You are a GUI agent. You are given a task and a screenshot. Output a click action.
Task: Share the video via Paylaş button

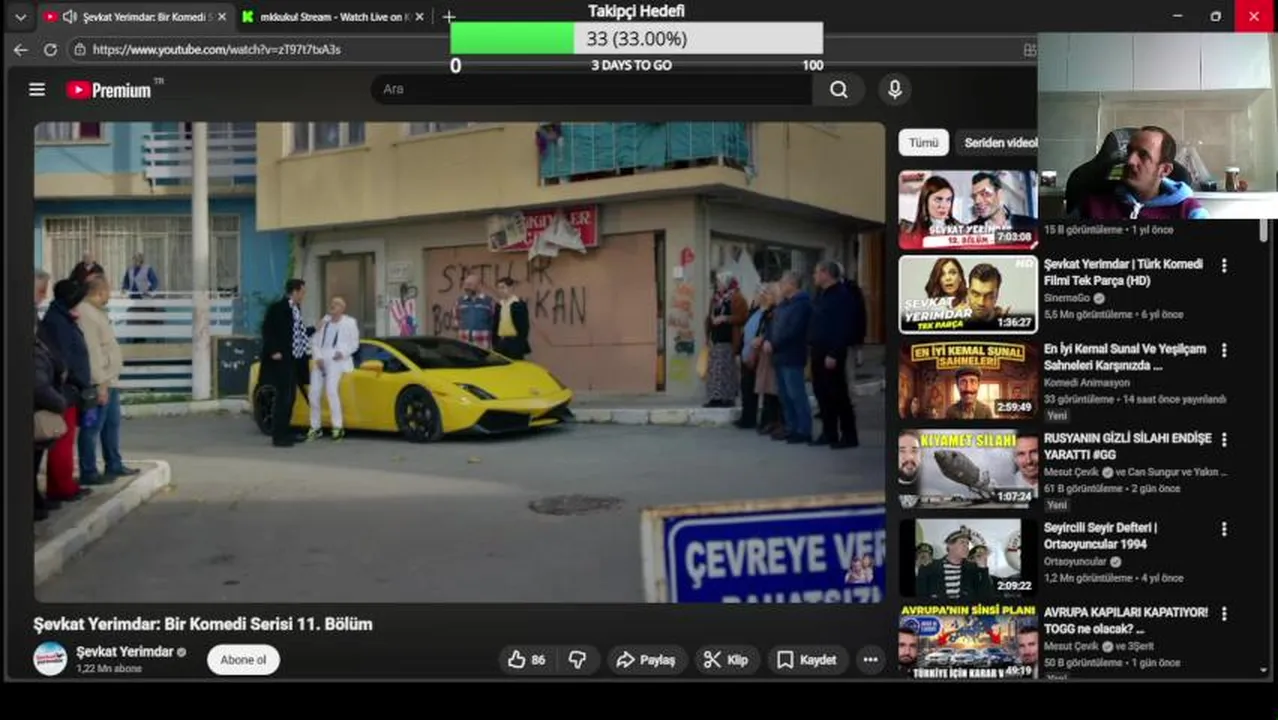[x=646, y=660]
